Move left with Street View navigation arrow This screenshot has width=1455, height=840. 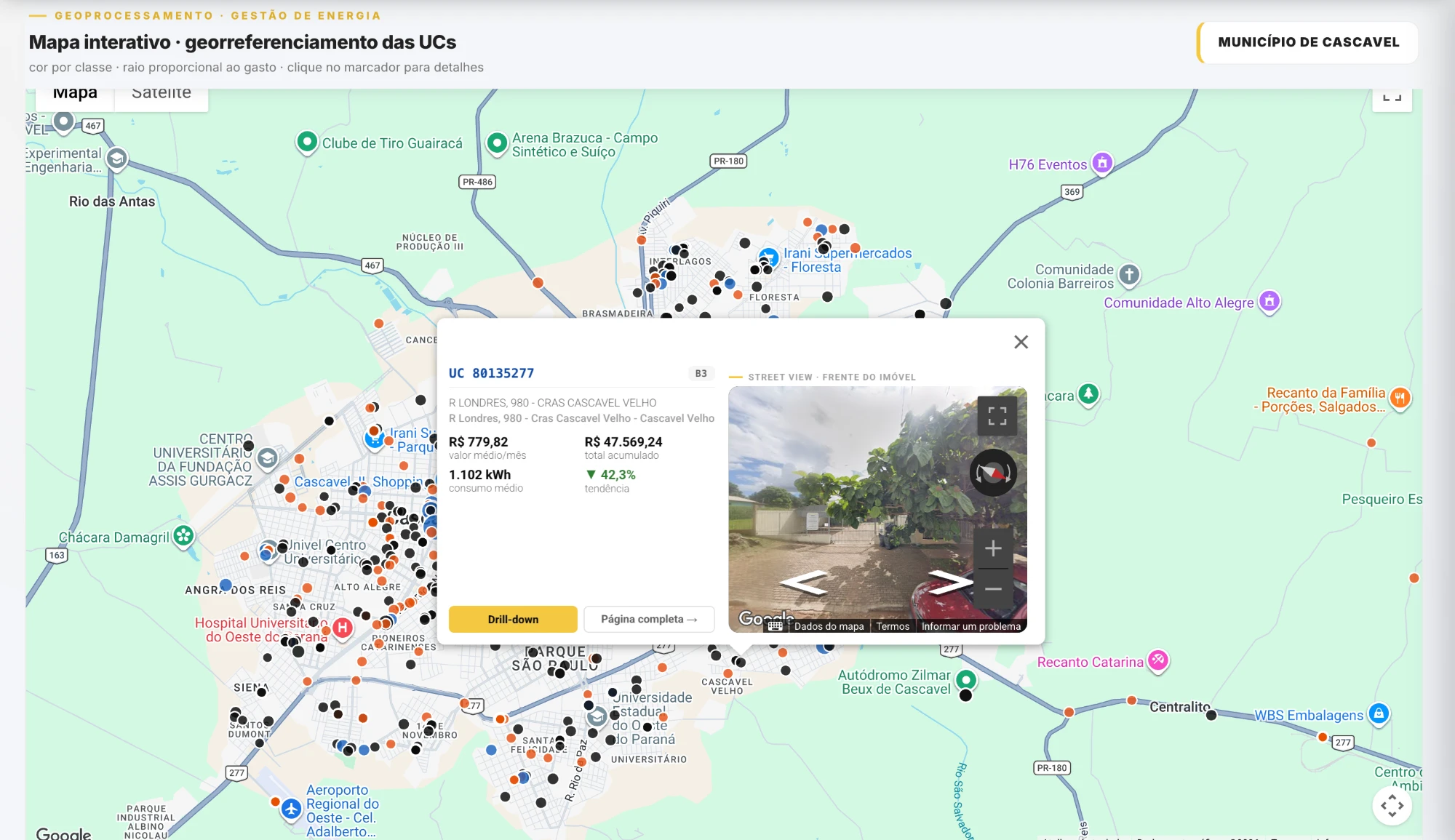coord(804,582)
